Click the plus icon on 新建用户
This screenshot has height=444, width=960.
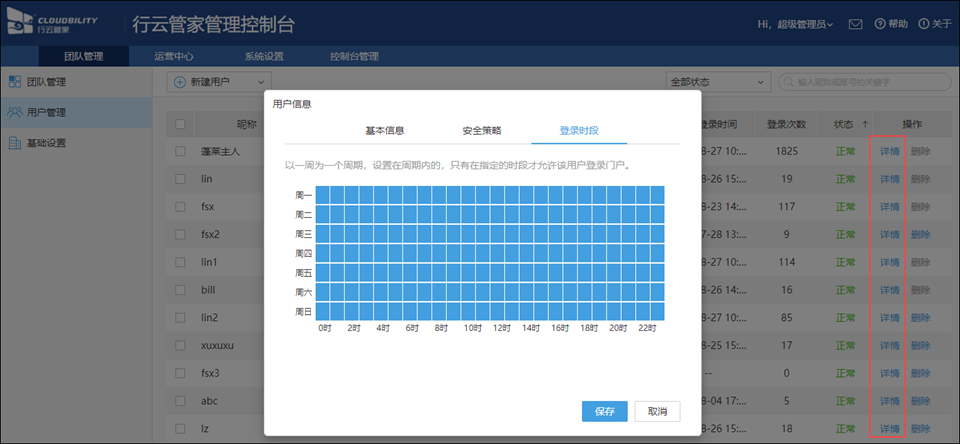click(180, 81)
